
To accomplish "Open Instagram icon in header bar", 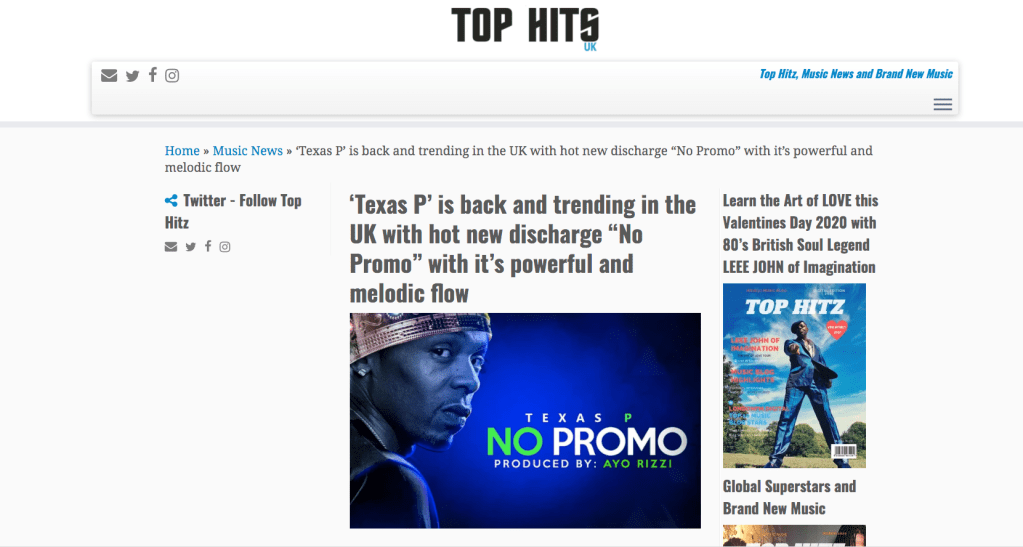I will (172, 76).
